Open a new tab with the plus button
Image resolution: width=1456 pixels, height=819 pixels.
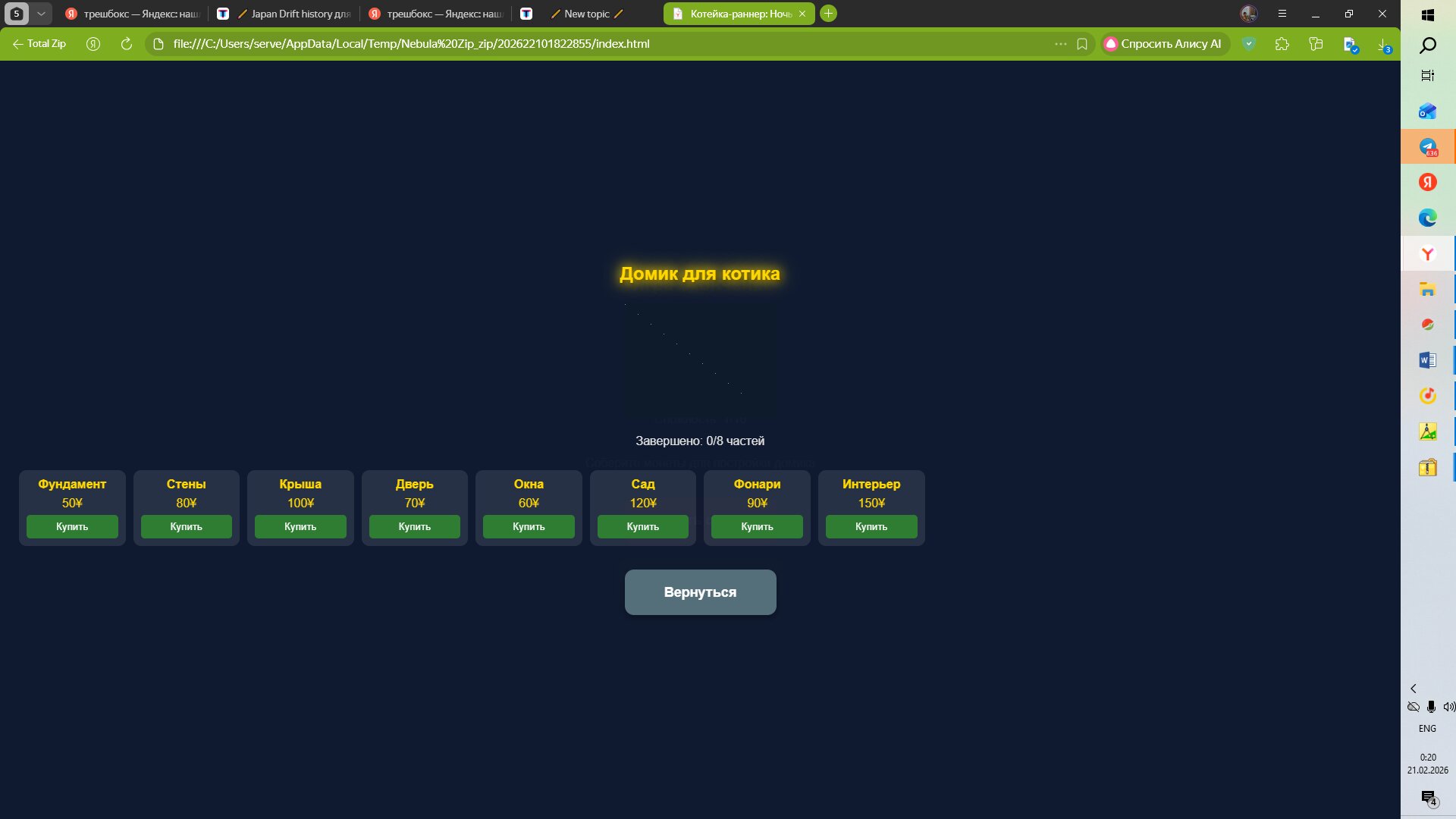(829, 14)
